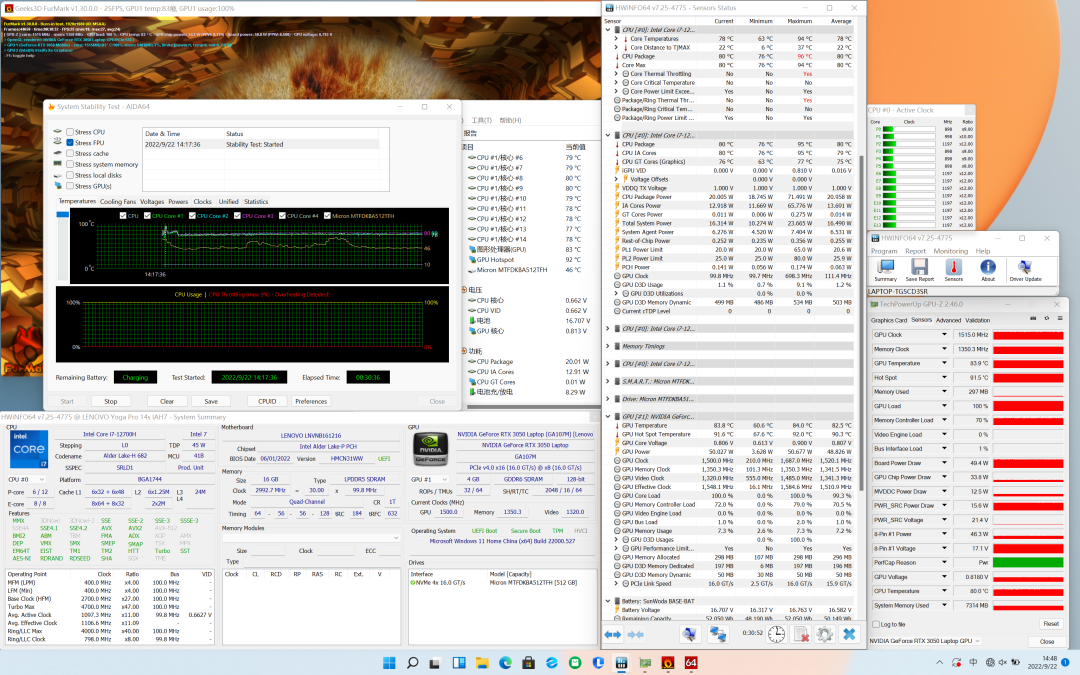Uncheck Stress FPU in AIDA64
1080x675 pixels.
coord(70,143)
